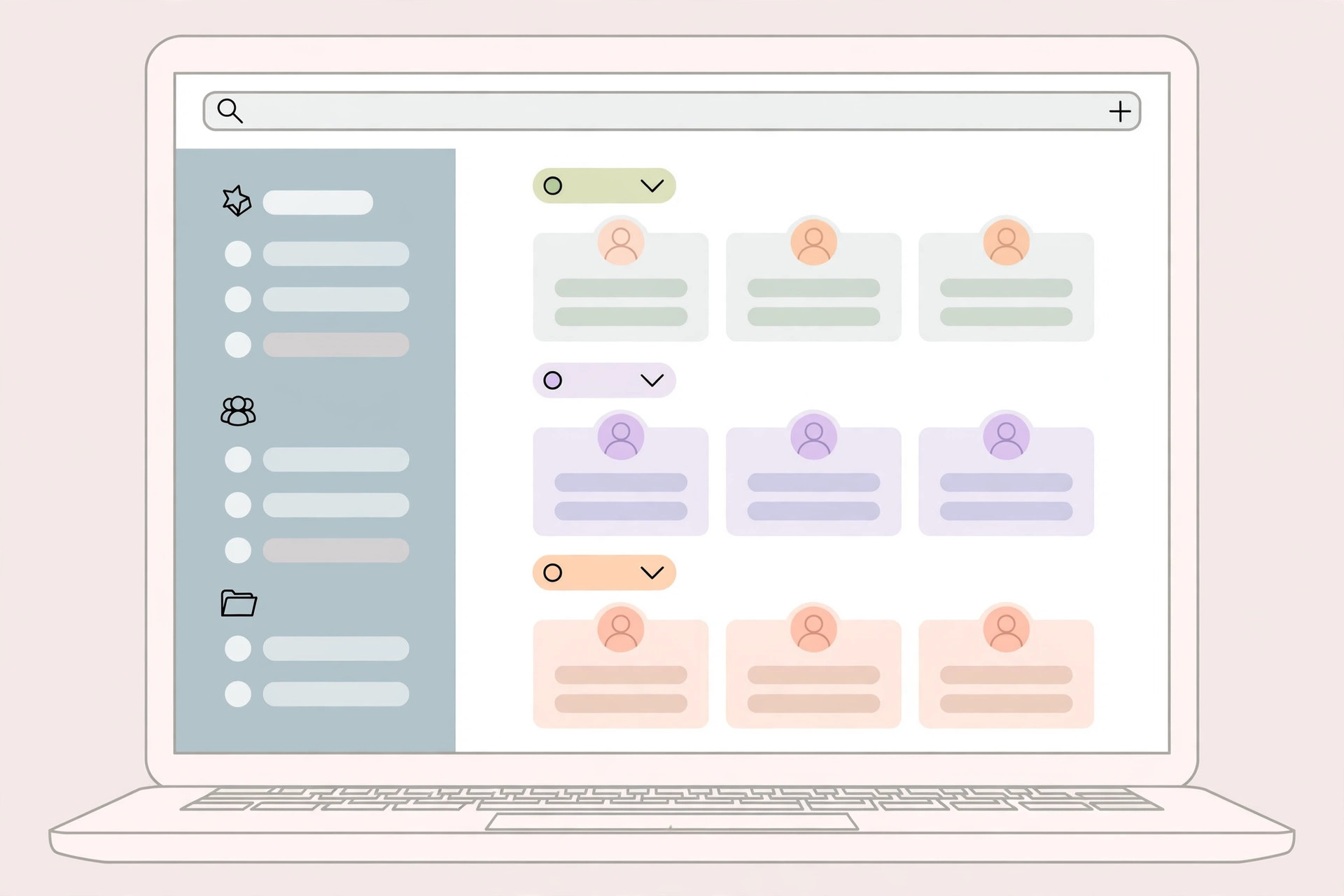Select last avatar in purple row
The height and width of the screenshot is (896, 1344).
coord(1007,437)
